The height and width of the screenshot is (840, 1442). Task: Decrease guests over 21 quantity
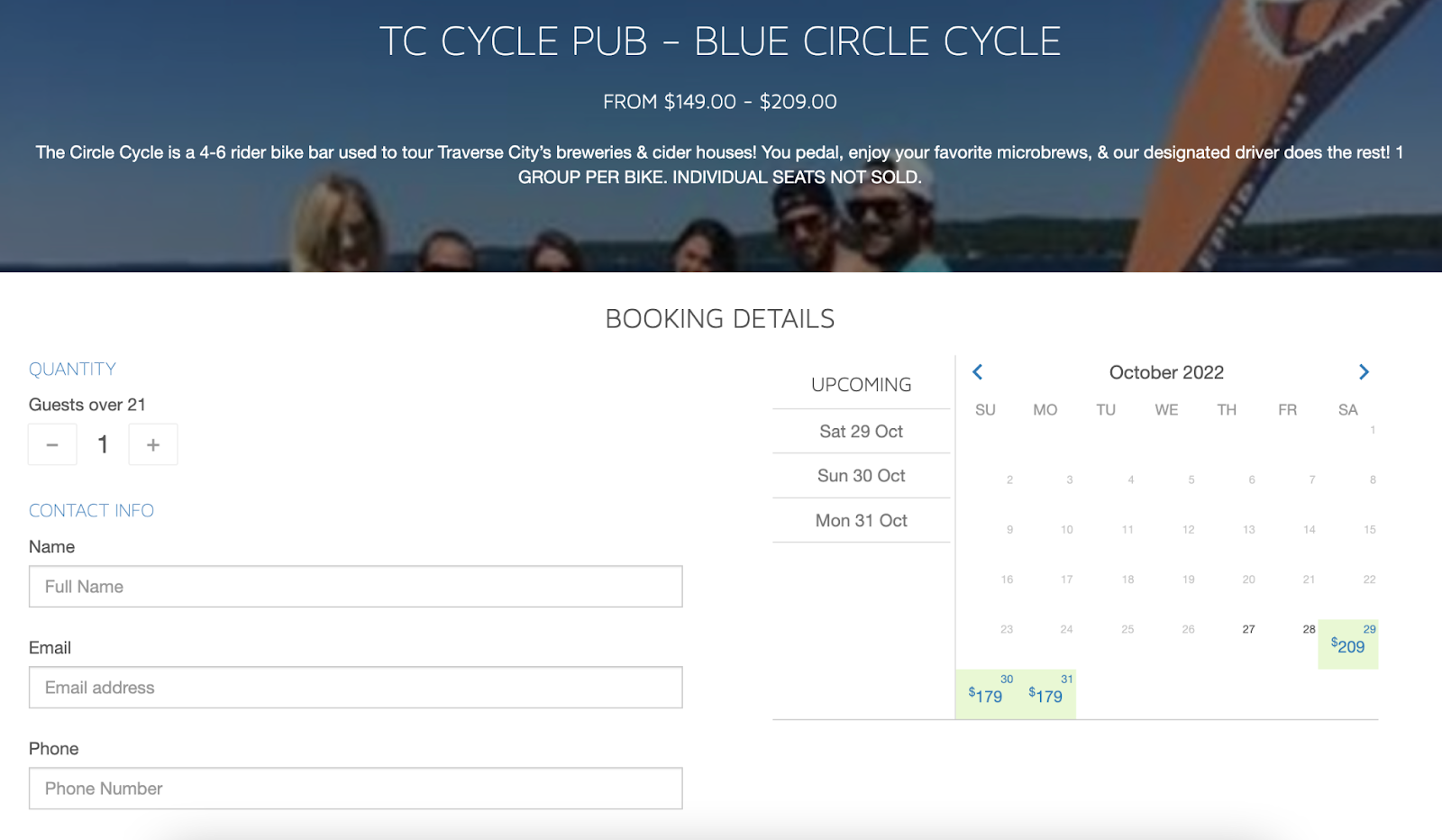click(52, 444)
